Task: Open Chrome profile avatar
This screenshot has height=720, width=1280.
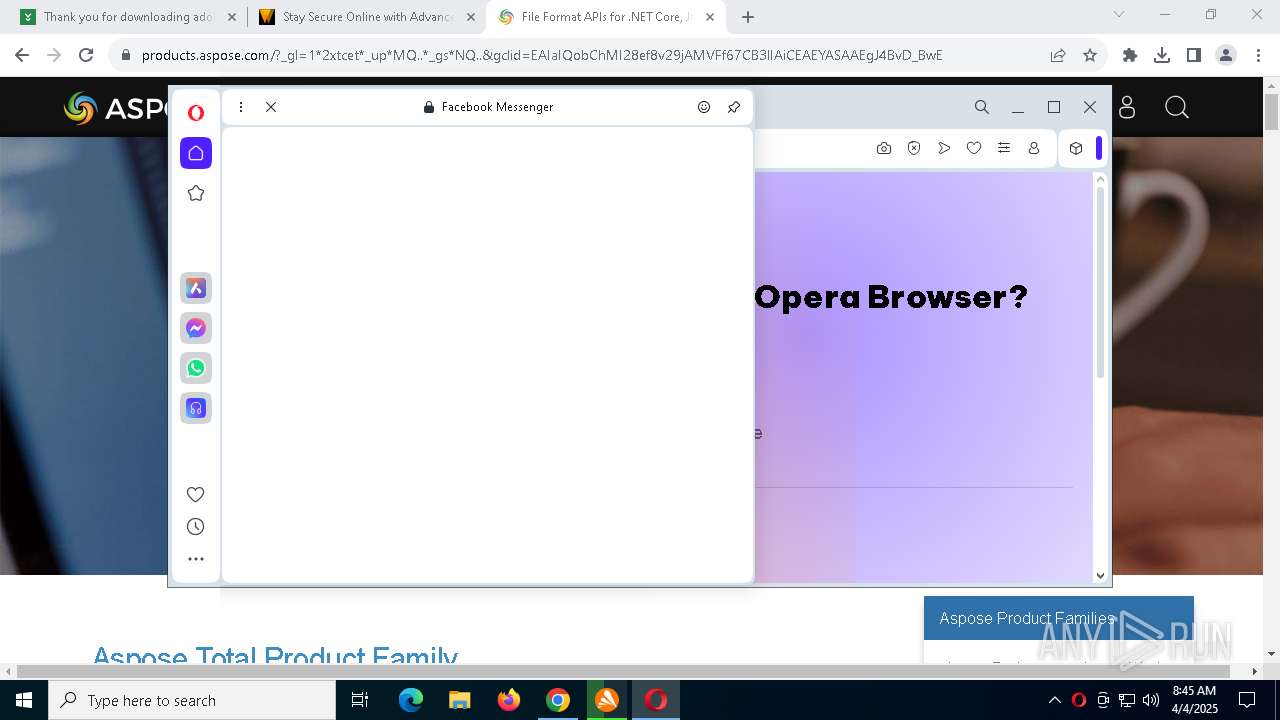Action: coord(1226,55)
